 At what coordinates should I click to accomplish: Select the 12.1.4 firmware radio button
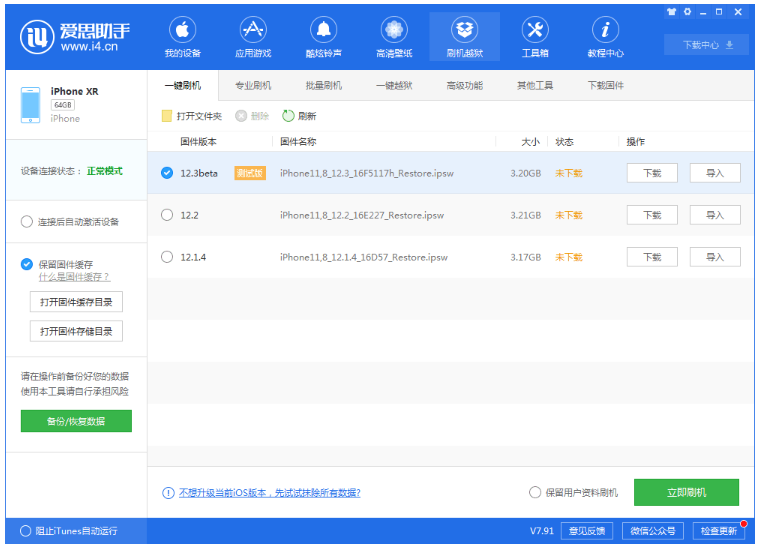(167, 257)
